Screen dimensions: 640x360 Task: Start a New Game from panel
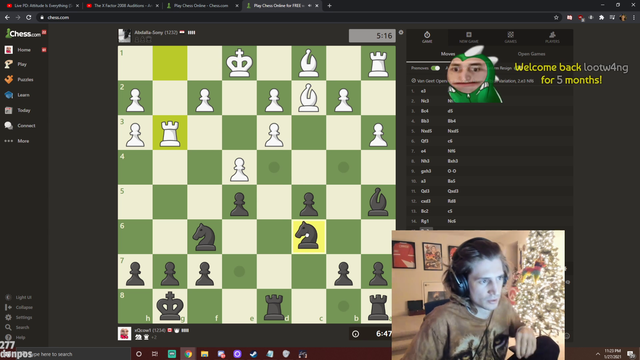469,37
